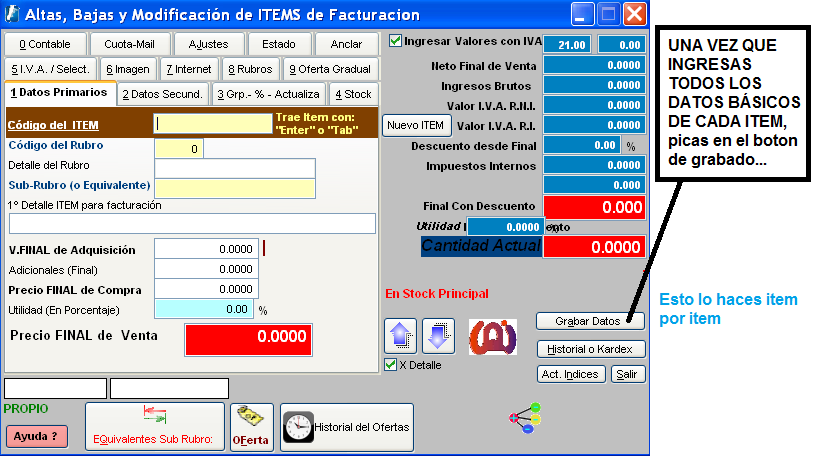
Task: Open the Ajustes tab
Action: [x=209, y=44]
